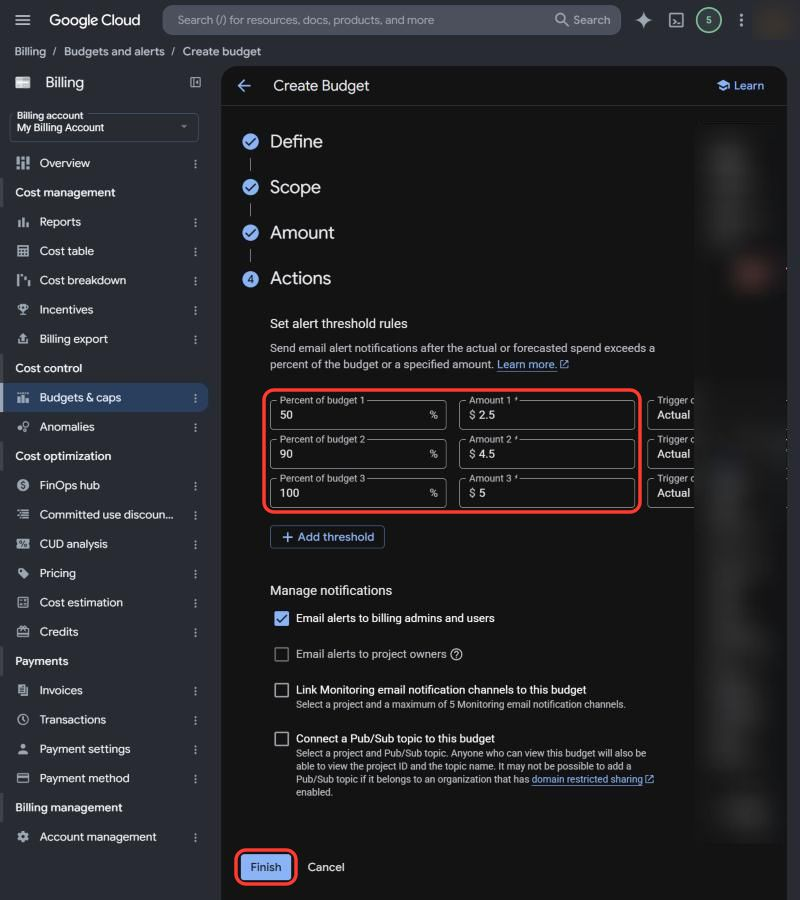This screenshot has height=900, width=800.
Task: Check Link Monitoring email notification channels
Action: pos(281,690)
